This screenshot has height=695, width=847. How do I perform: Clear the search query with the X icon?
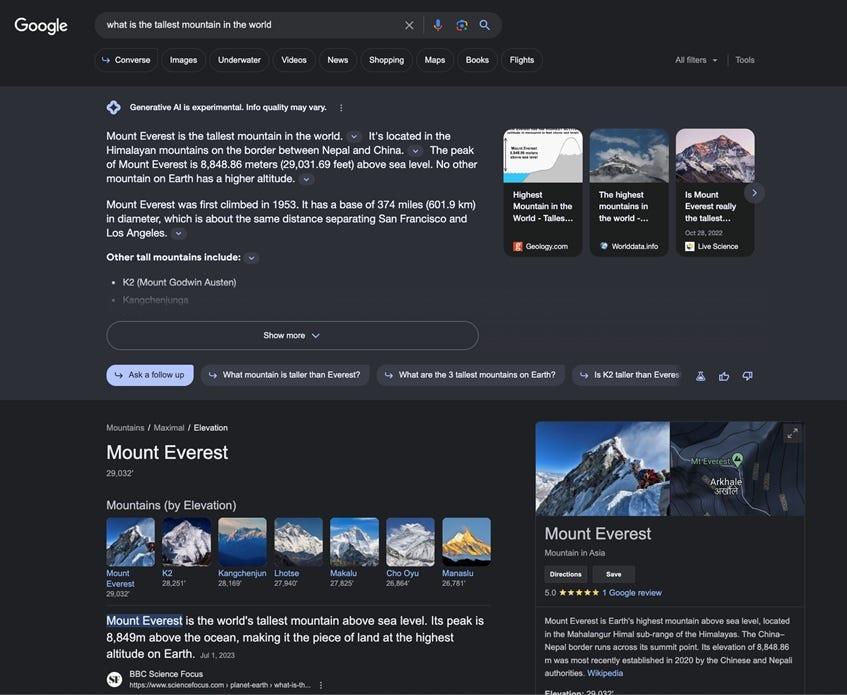click(x=409, y=25)
